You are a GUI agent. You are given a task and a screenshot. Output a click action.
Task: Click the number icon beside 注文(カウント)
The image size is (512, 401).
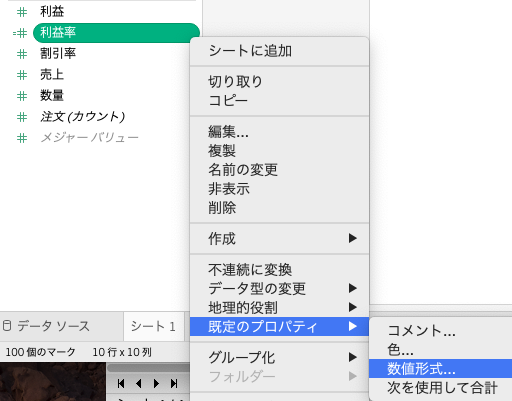pyautogui.click(x=22, y=117)
